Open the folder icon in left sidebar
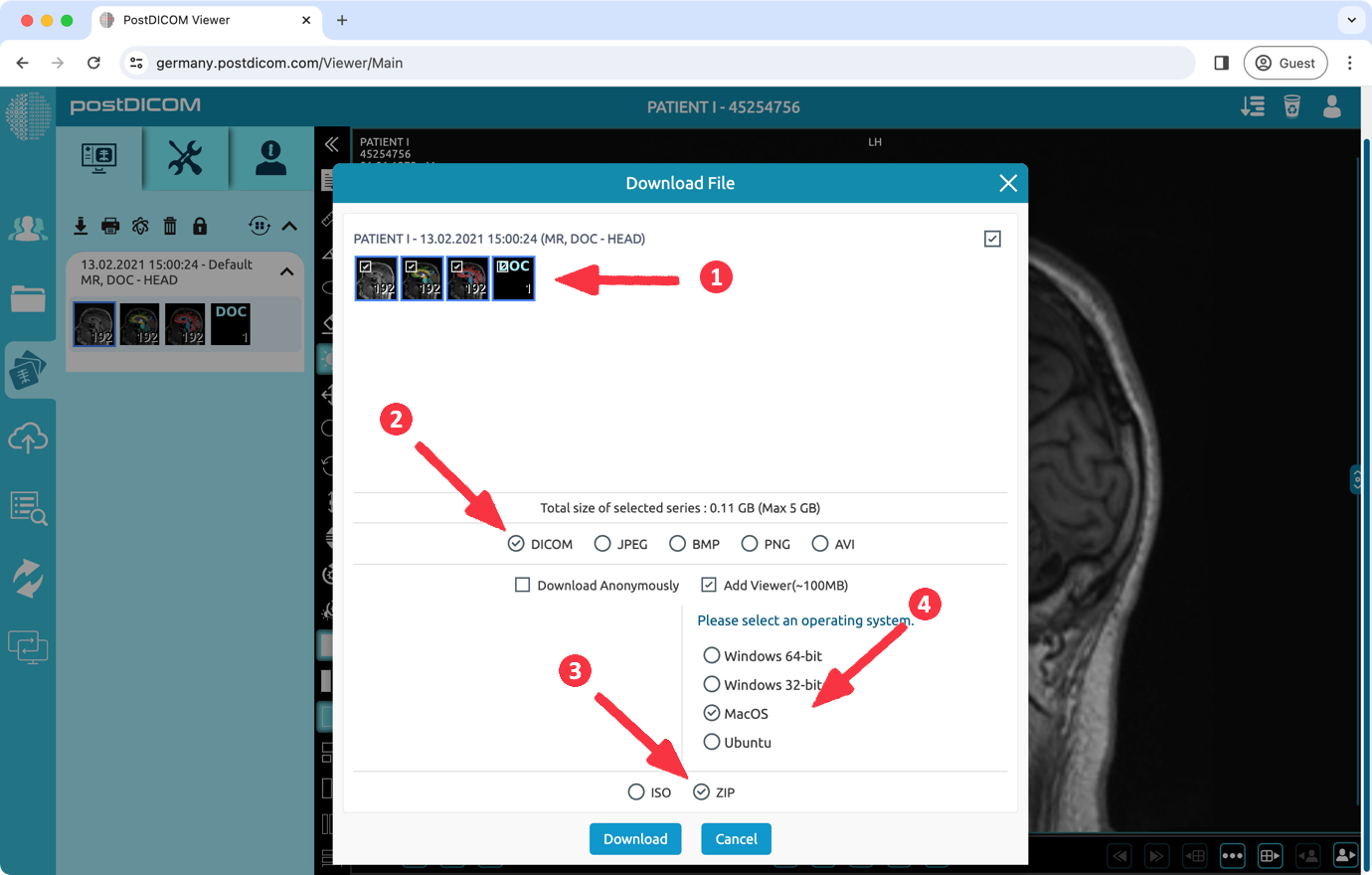This screenshot has height=875, width=1372. pos(28,298)
